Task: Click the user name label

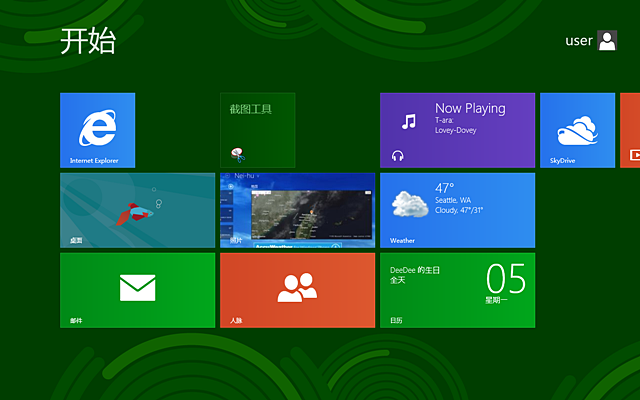Action: click(x=579, y=41)
